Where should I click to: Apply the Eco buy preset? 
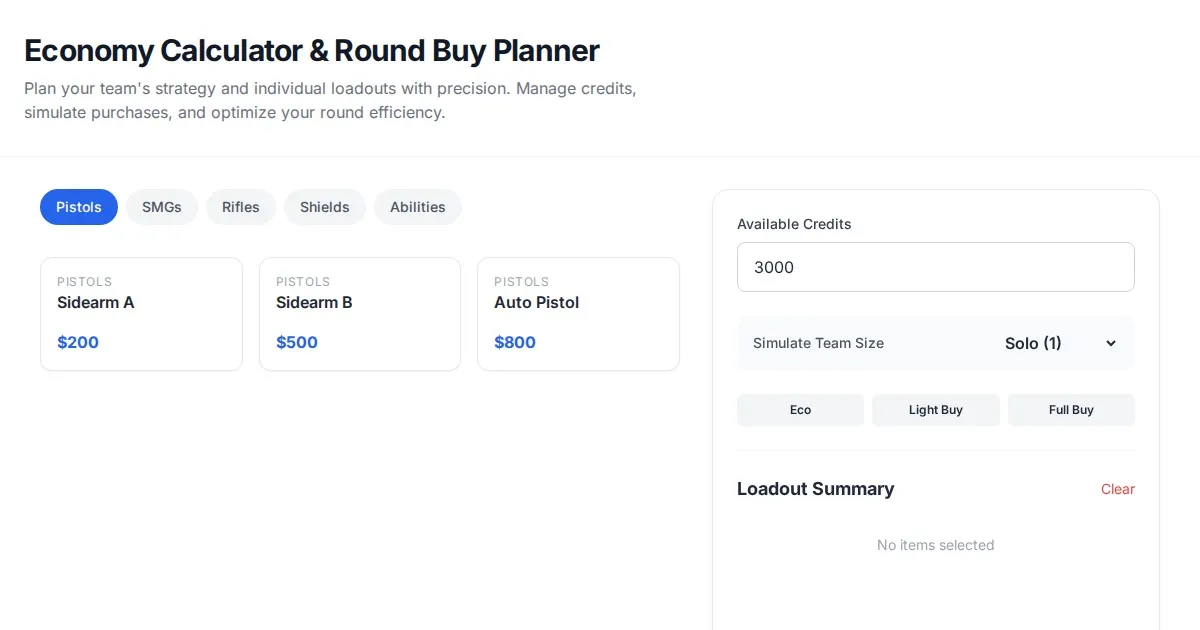click(800, 410)
